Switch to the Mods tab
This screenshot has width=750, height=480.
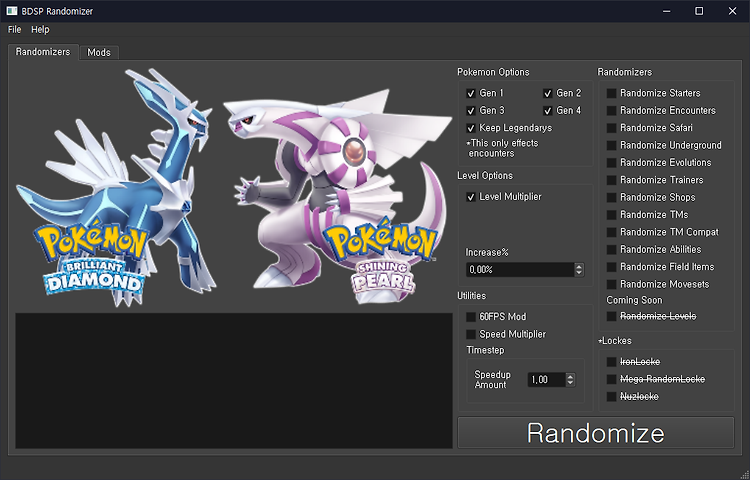(x=99, y=53)
